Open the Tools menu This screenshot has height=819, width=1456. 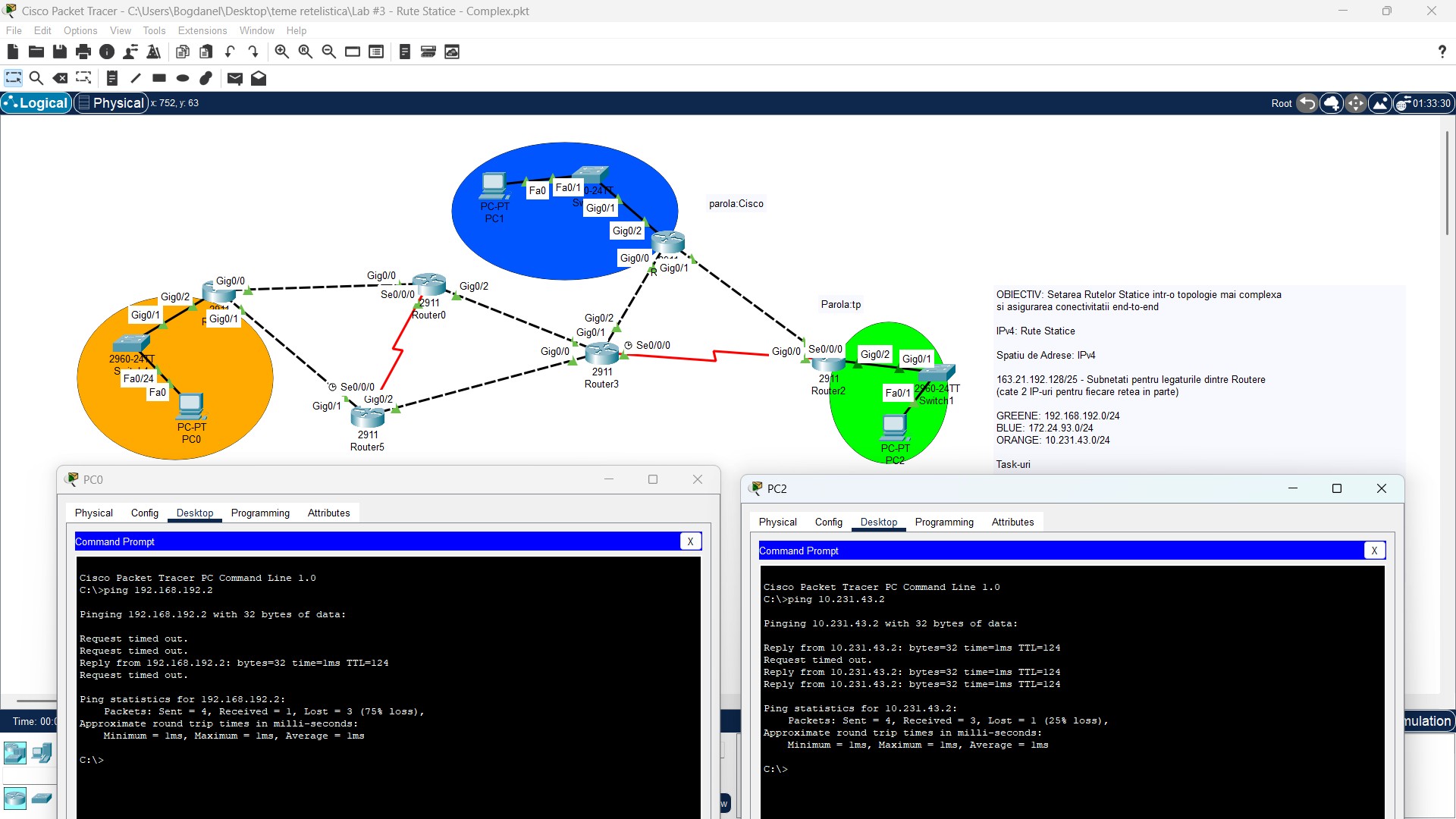click(154, 30)
